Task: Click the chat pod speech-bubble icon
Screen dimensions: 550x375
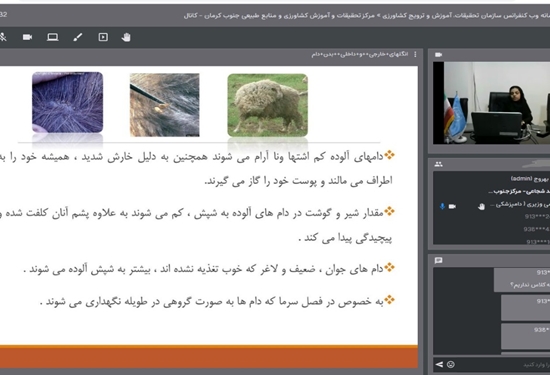Action: click(438, 260)
